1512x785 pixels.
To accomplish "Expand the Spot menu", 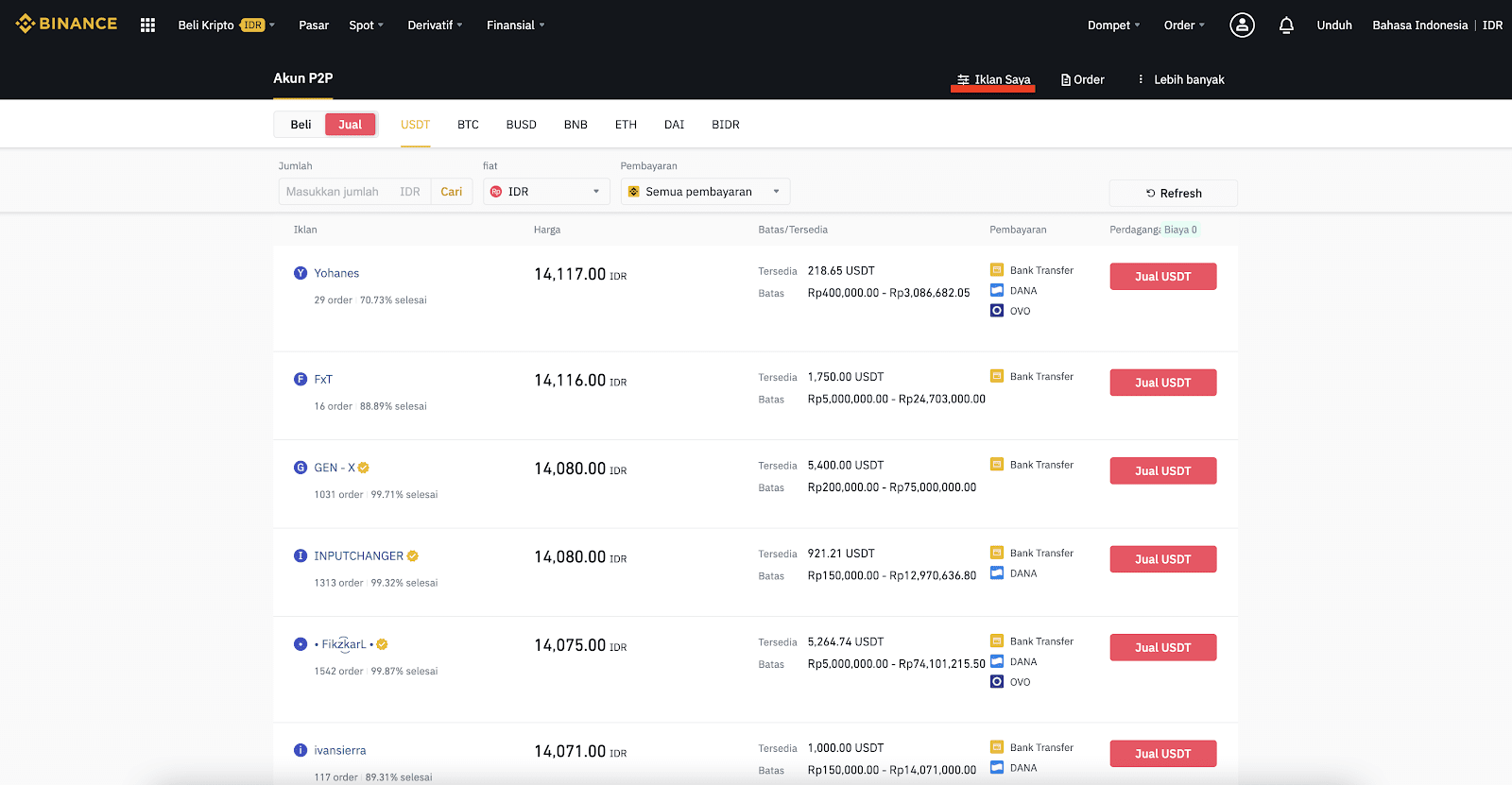I will 367,26.
